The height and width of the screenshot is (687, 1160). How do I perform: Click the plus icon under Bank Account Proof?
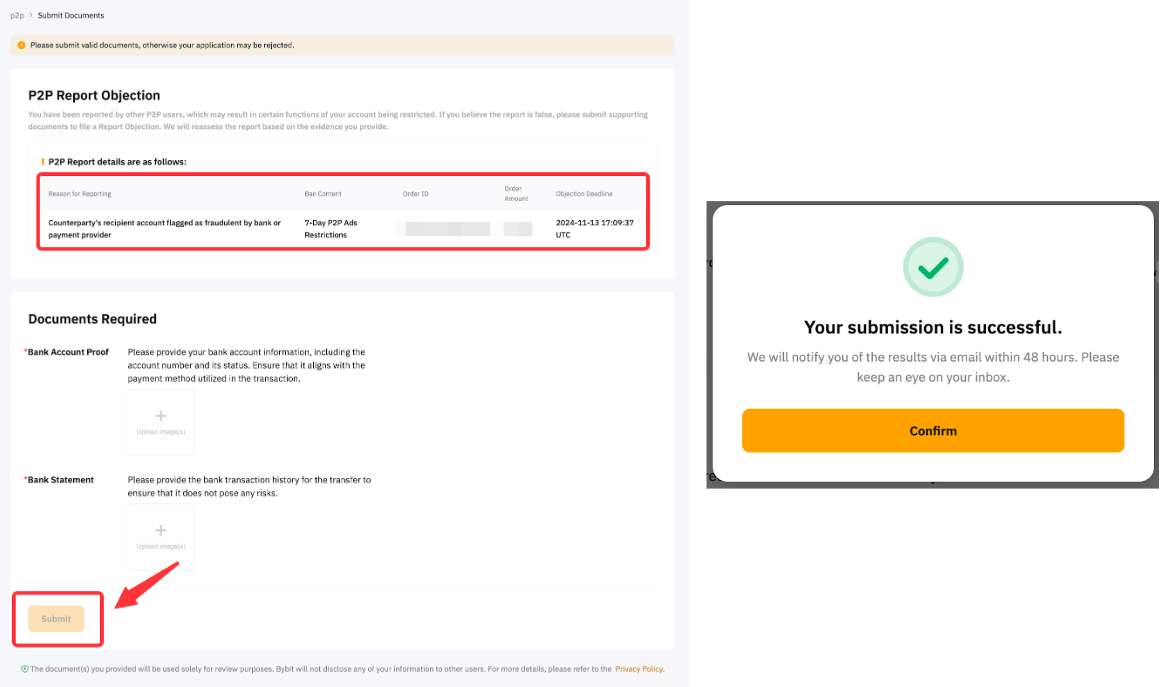pos(161,416)
